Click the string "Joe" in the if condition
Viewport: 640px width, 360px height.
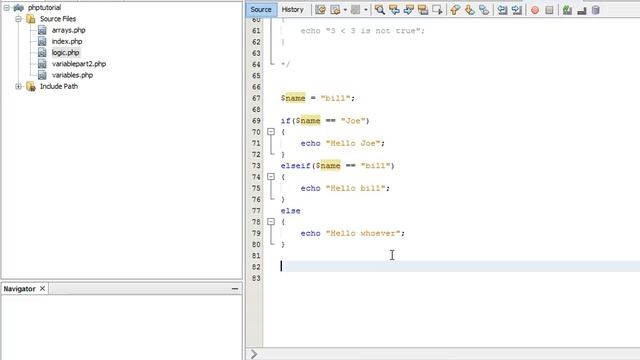353,121
